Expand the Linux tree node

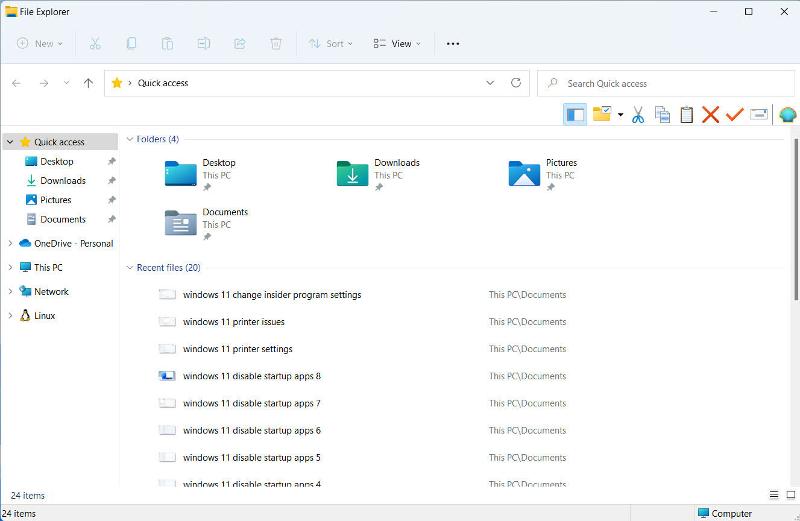[x=10, y=315]
